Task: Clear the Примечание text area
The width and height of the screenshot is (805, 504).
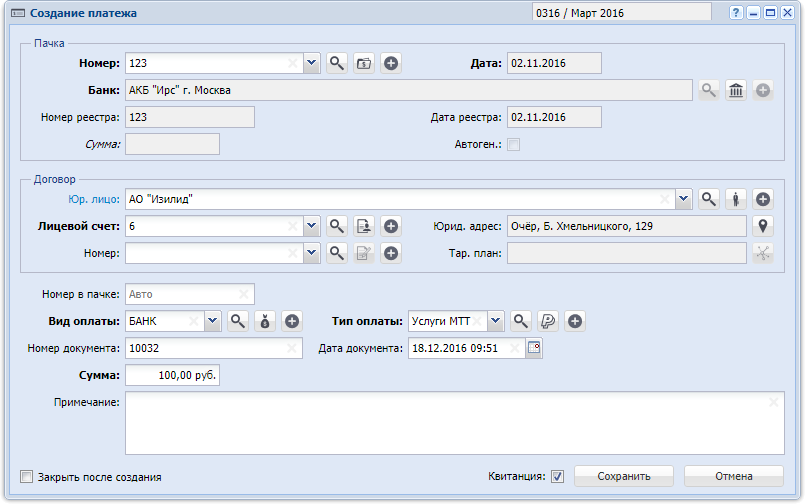Action: (x=774, y=402)
